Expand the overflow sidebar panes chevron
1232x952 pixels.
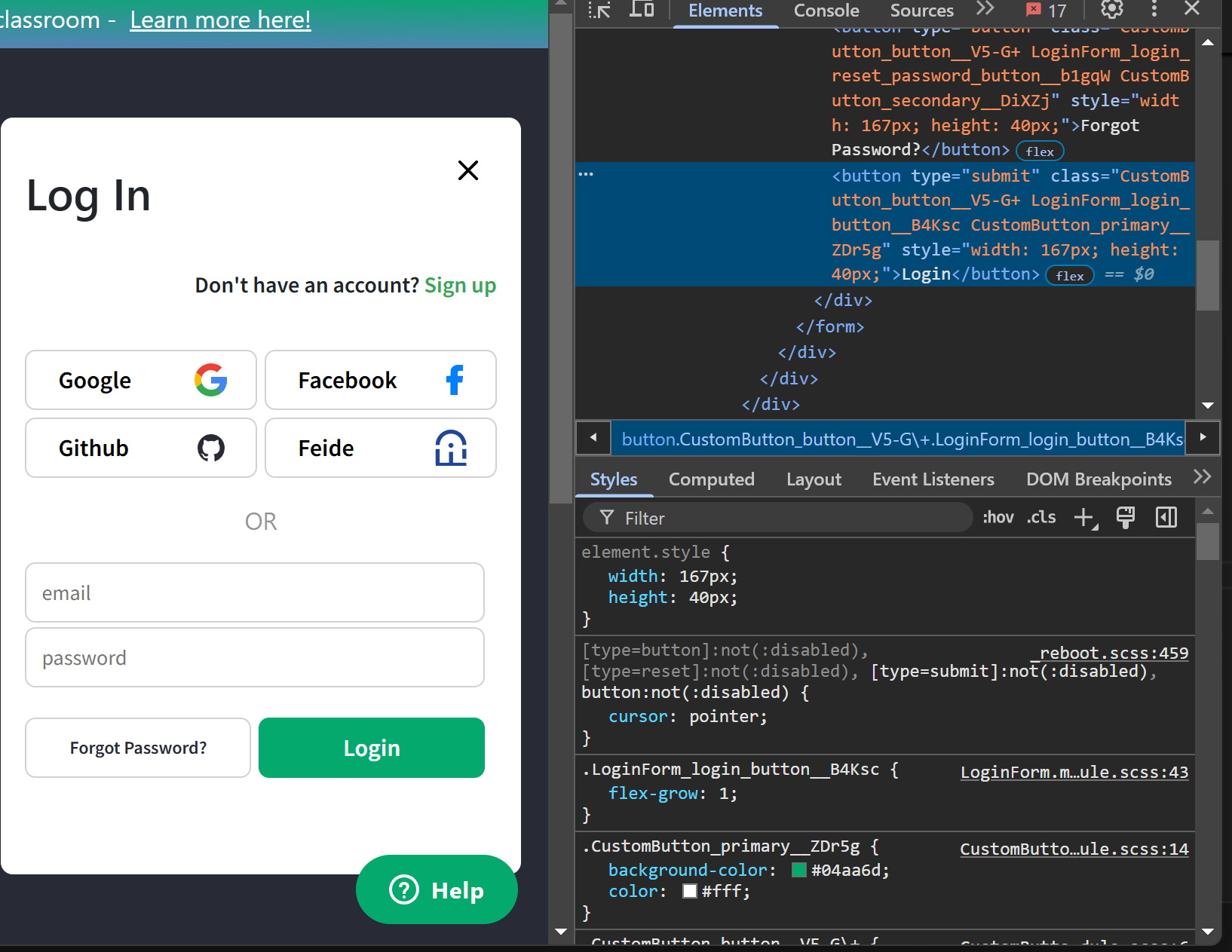(x=1203, y=476)
